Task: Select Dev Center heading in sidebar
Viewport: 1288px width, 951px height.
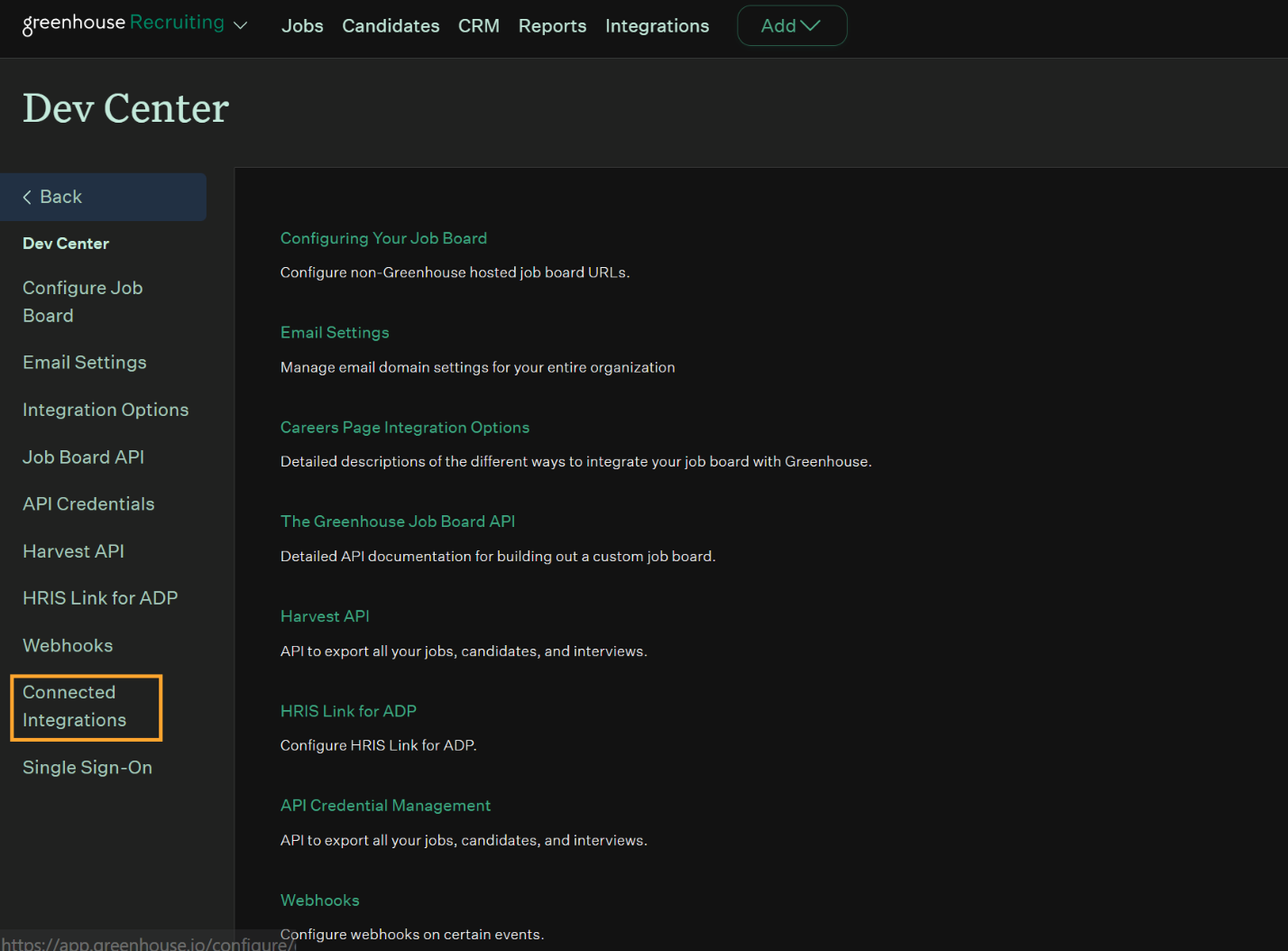Action: pos(66,244)
